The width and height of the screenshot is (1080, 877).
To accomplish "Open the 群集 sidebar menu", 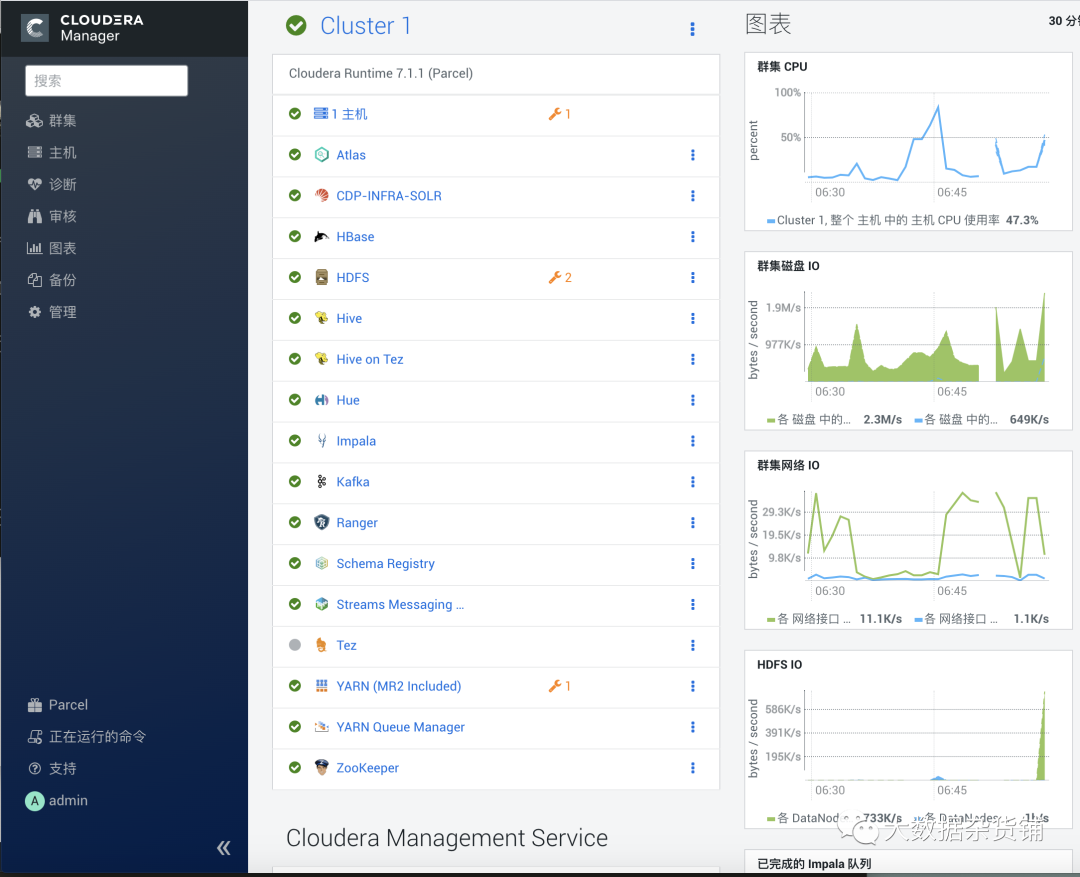I will (x=52, y=121).
